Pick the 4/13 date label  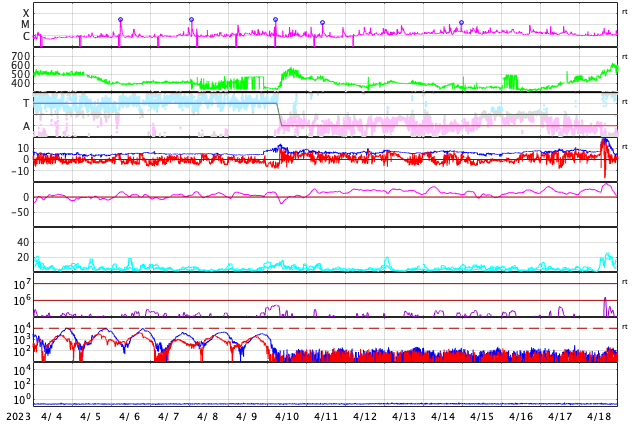404,416
